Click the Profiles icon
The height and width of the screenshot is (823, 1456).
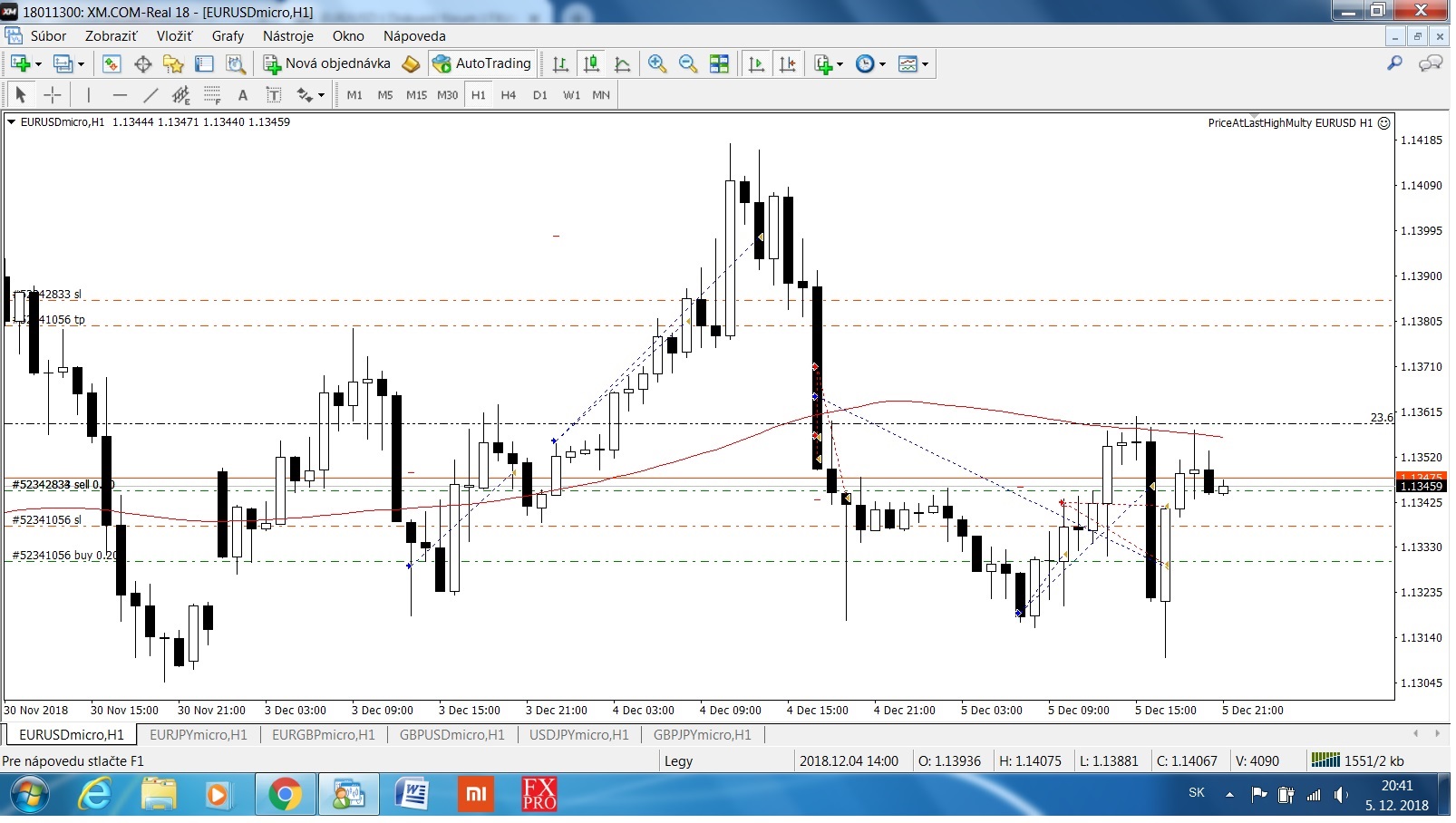(x=63, y=63)
